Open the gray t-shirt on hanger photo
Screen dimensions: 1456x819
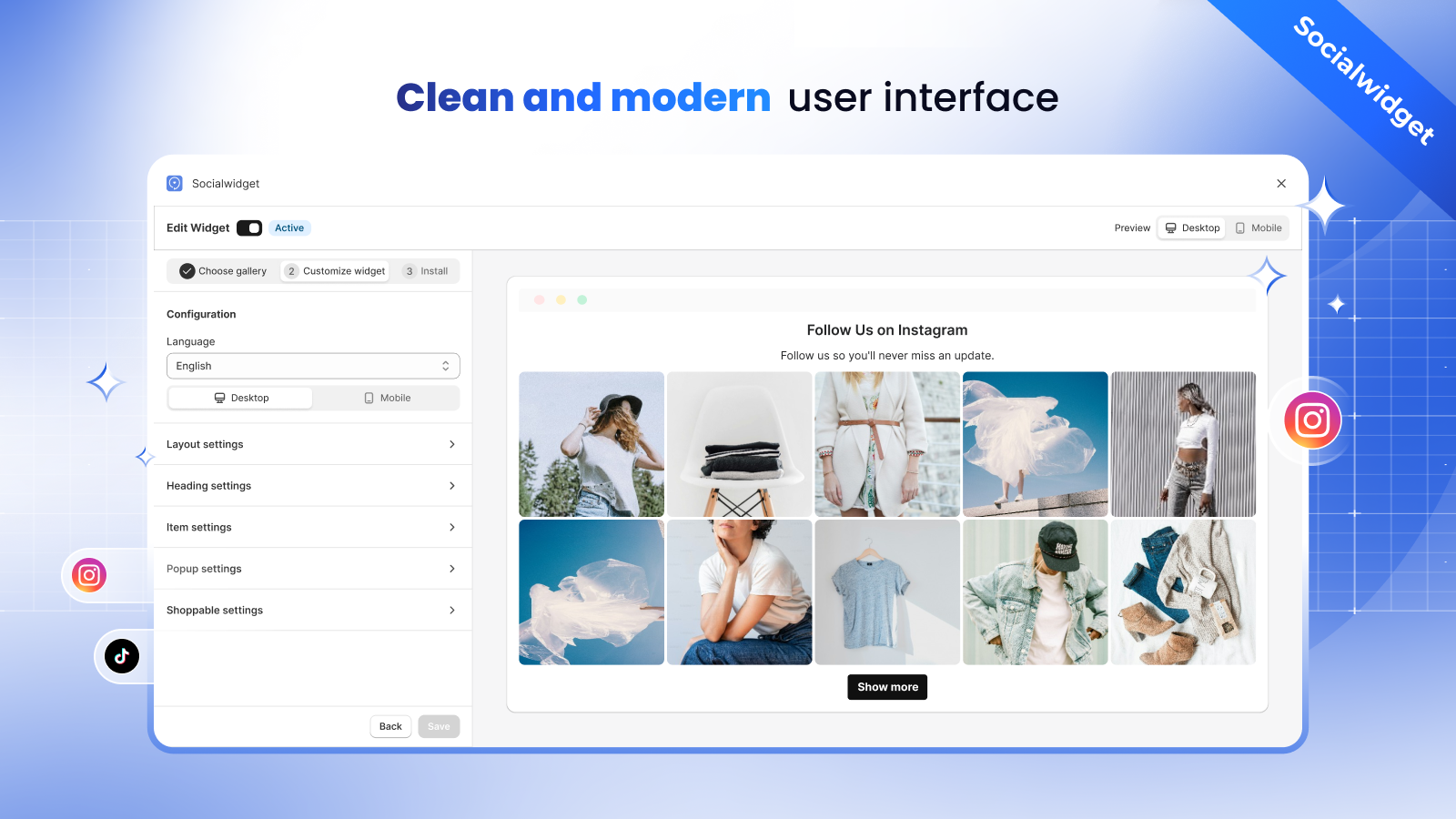click(887, 592)
